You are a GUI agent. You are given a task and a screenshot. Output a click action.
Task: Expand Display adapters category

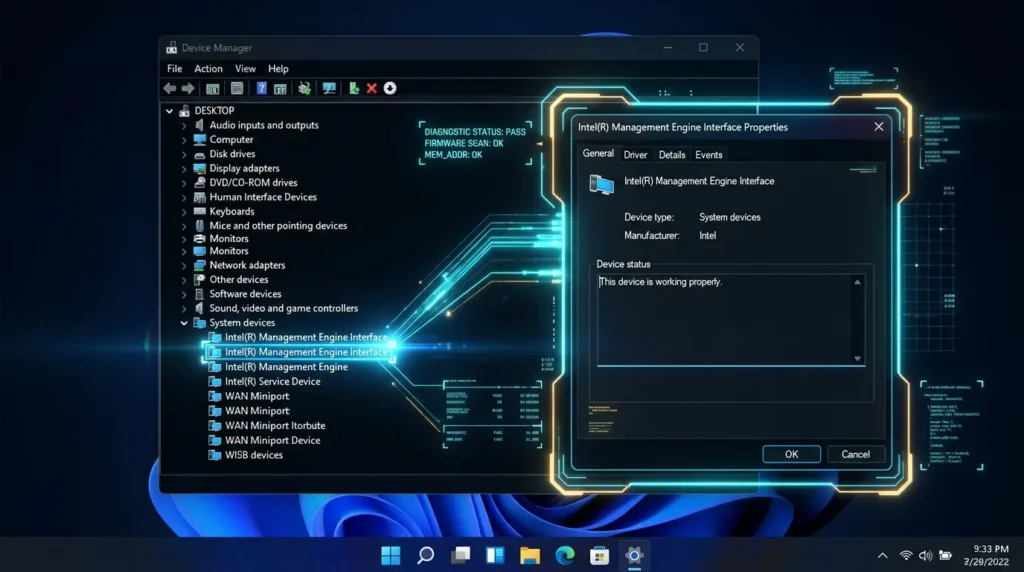(x=184, y=168)
